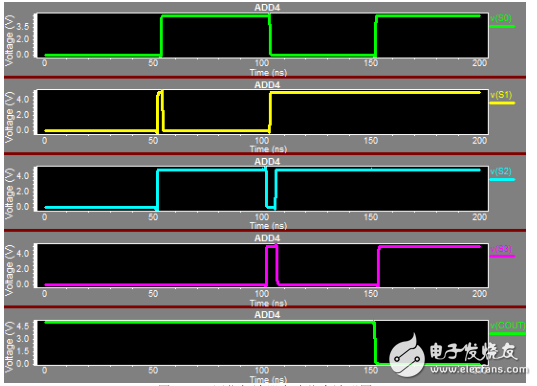Click the v(S0) legend label
The image size is (537, 386).
point(501,18)
